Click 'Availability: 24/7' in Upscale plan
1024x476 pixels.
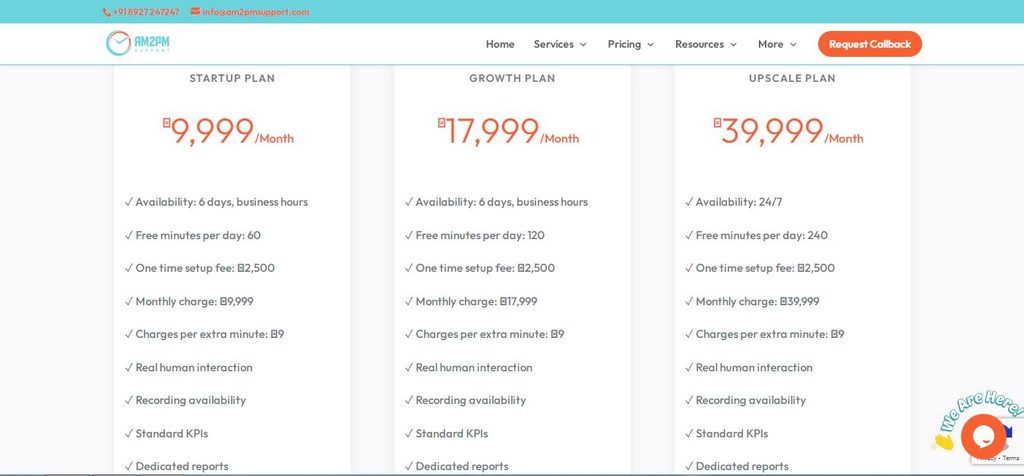tap(733, 202)
